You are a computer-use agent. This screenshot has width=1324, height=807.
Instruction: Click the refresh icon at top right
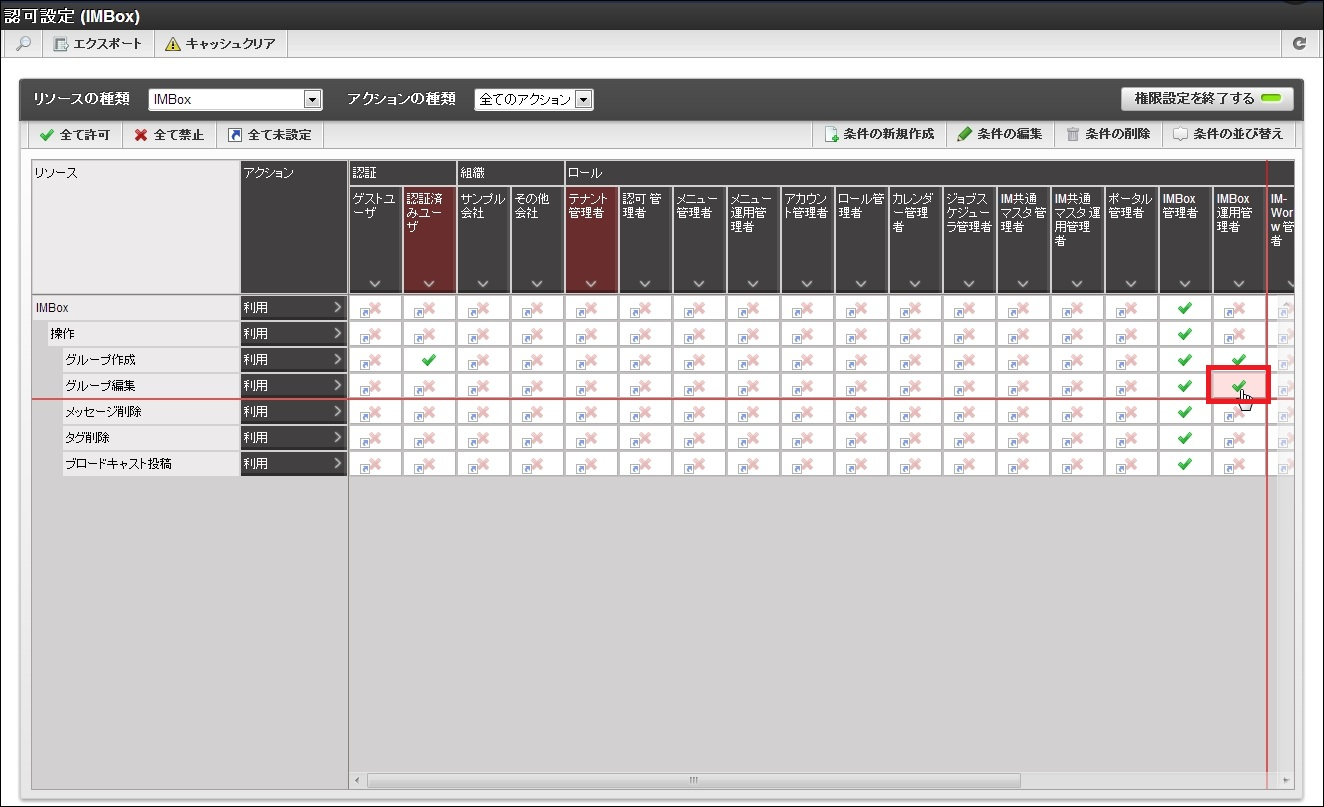1299,44
